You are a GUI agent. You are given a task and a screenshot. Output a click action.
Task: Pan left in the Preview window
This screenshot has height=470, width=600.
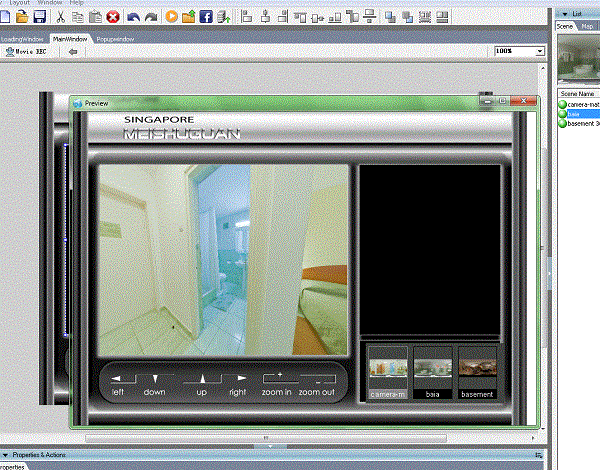[118, 385]
